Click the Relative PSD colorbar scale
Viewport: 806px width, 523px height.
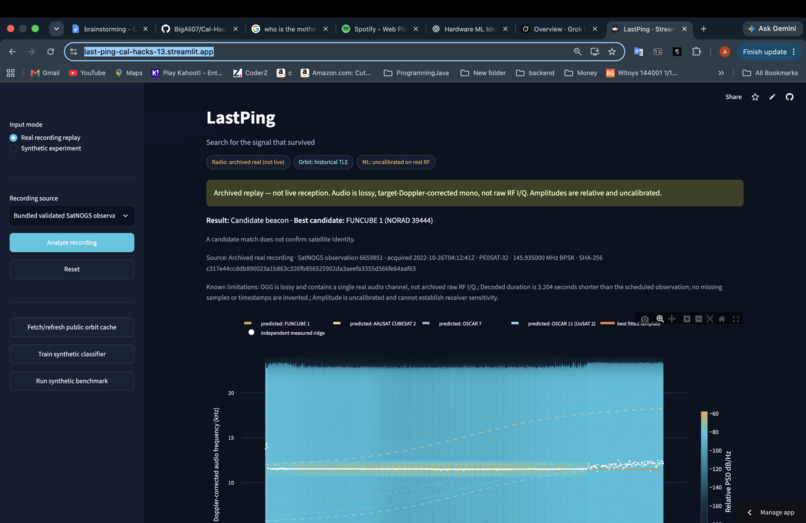click(704, 465)
